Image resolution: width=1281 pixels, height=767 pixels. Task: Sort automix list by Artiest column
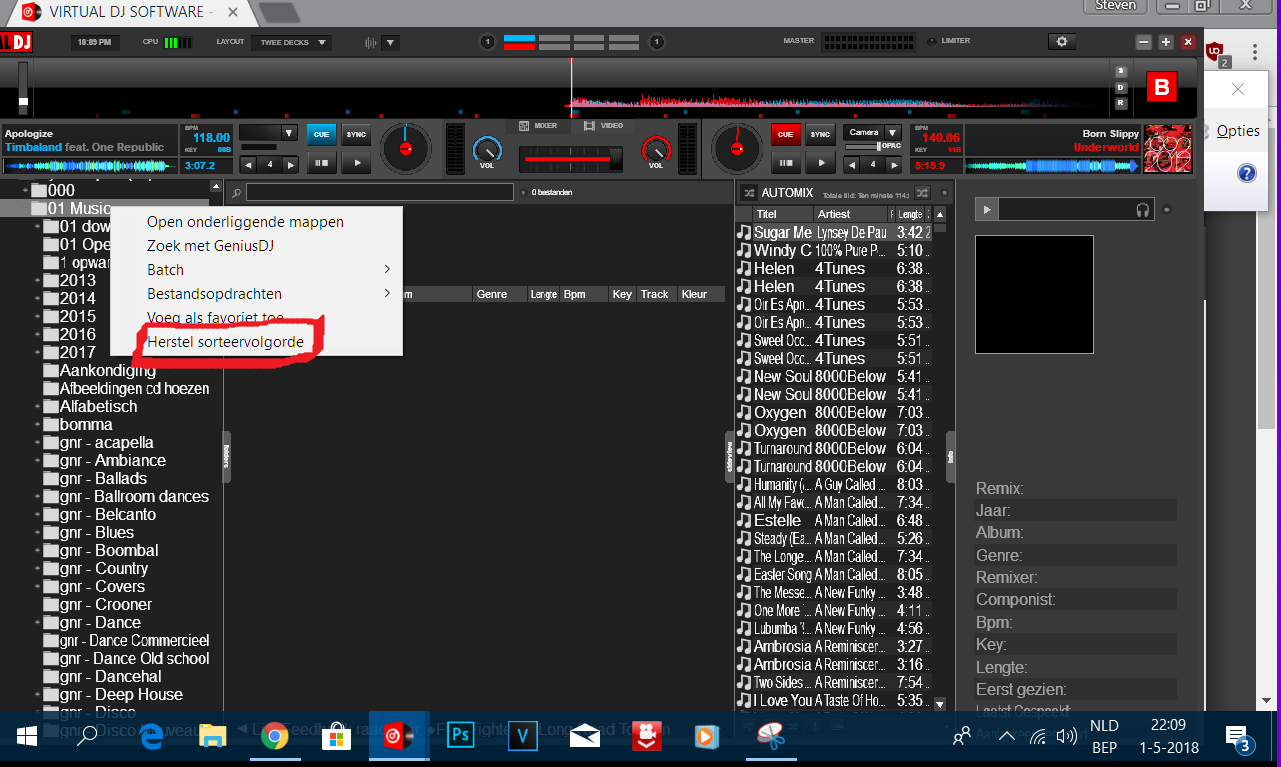click(850, 214)
